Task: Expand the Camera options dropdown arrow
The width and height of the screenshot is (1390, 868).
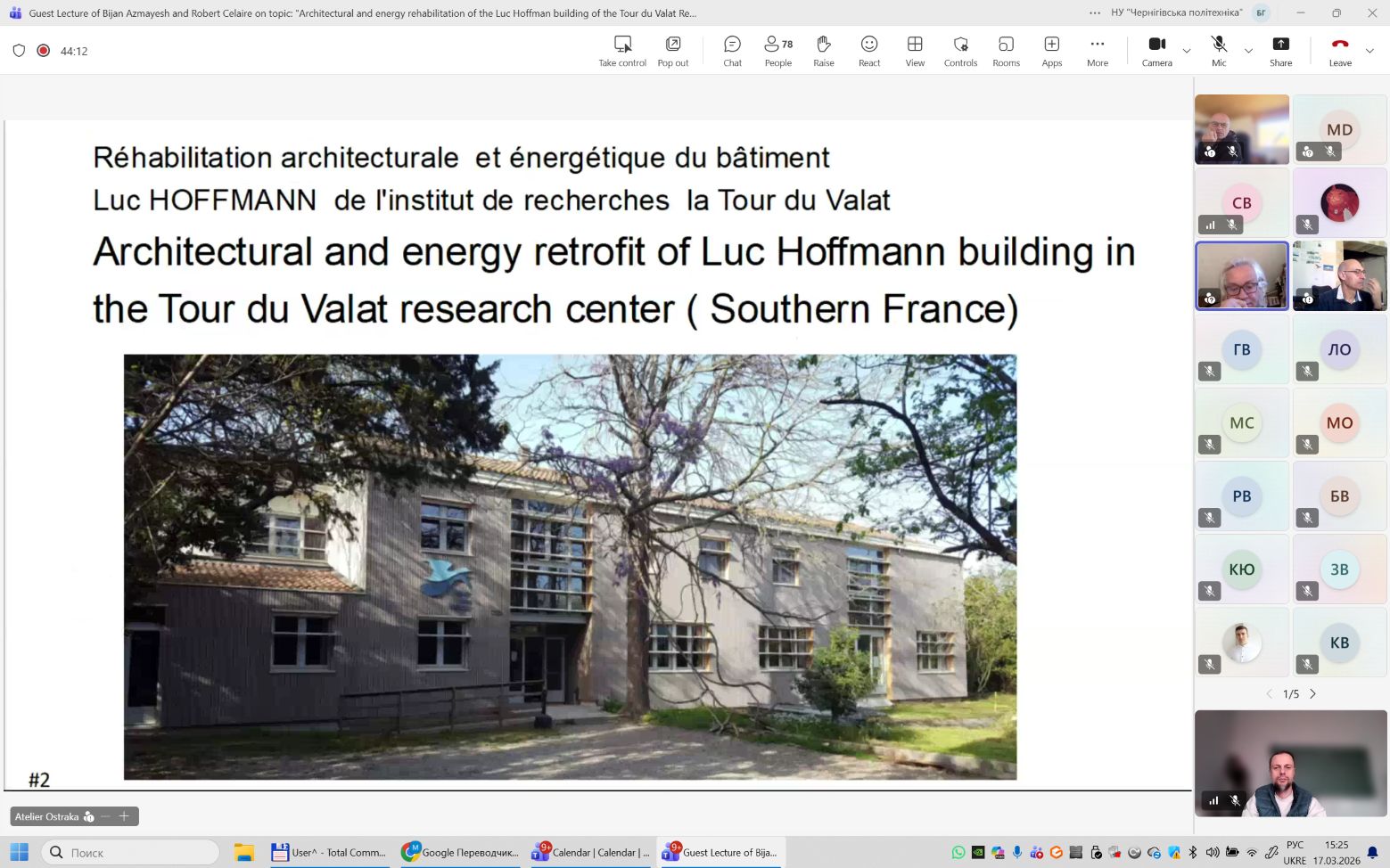Action: 1187,51
